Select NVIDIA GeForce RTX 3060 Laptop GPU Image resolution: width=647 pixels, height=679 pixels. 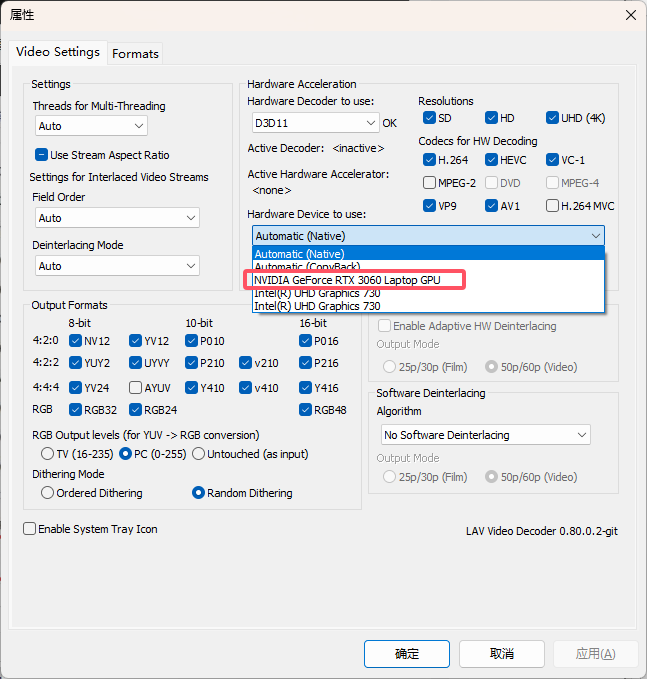[x=347, y=280]
